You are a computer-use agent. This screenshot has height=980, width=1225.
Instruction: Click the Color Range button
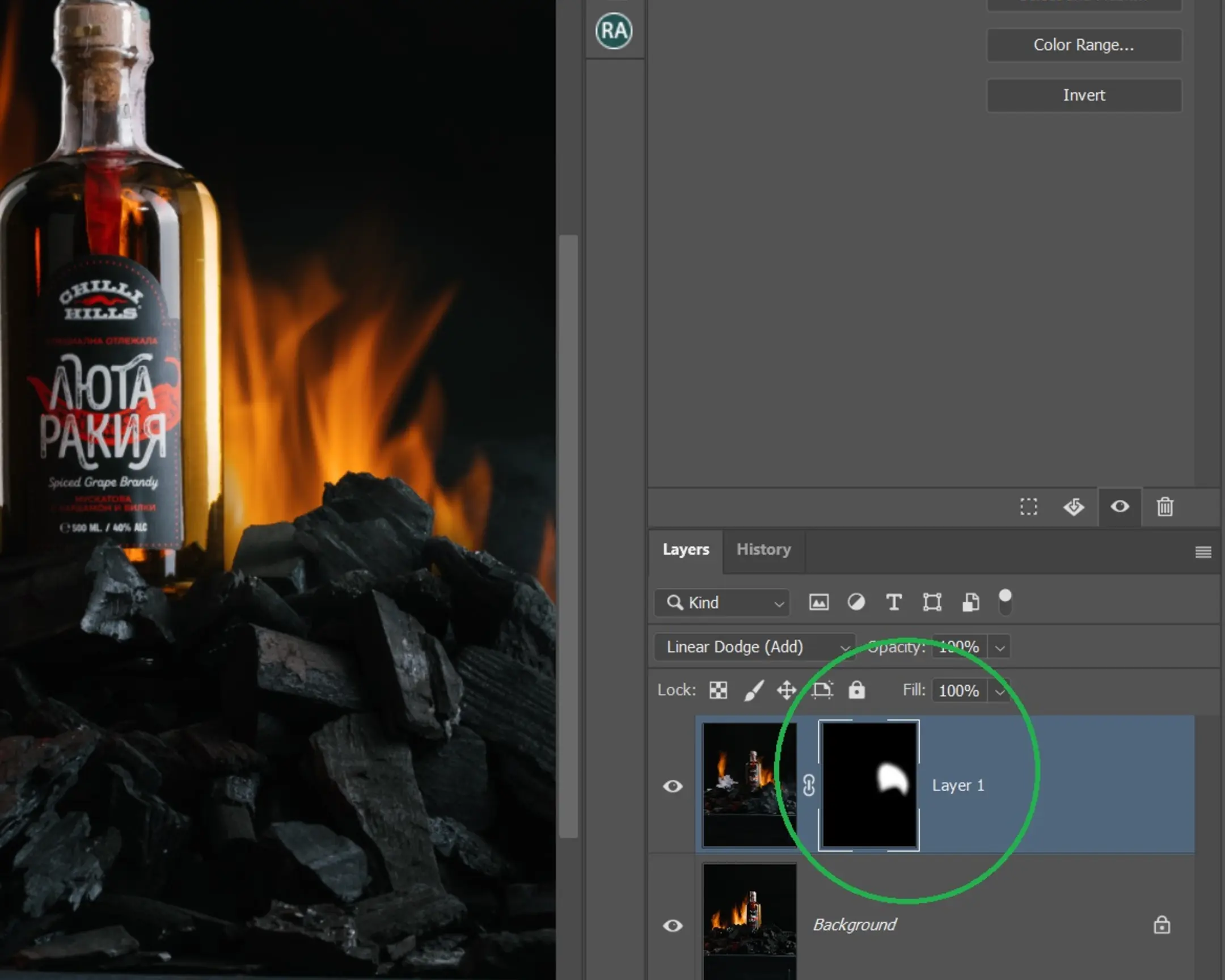click(x=1084, y=45)
